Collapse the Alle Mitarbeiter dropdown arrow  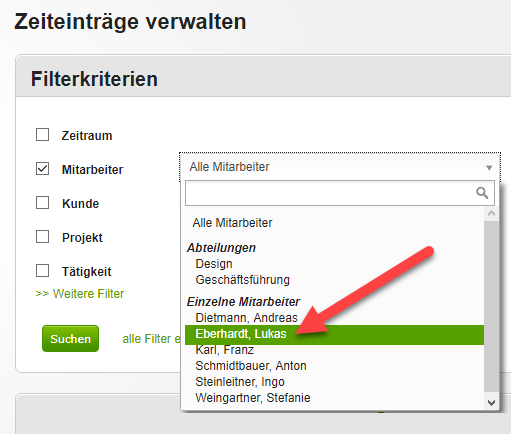coord(489,168)
